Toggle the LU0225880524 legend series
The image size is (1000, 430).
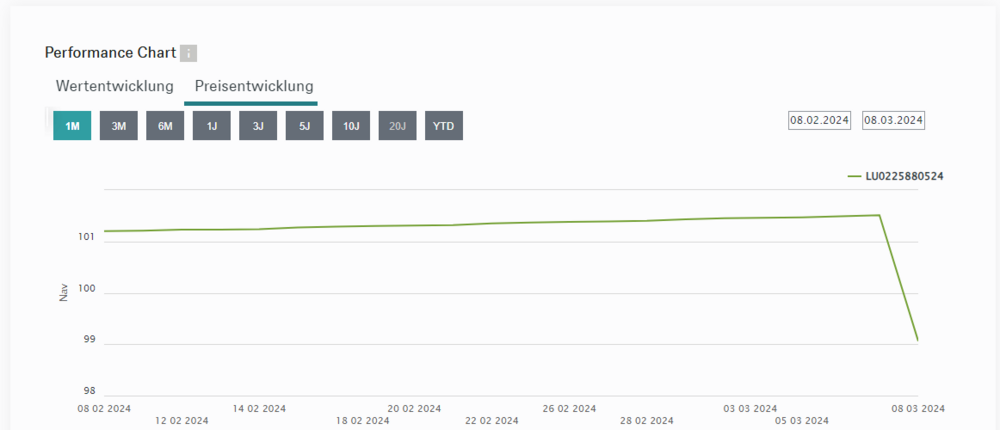(x=904, y=176)
